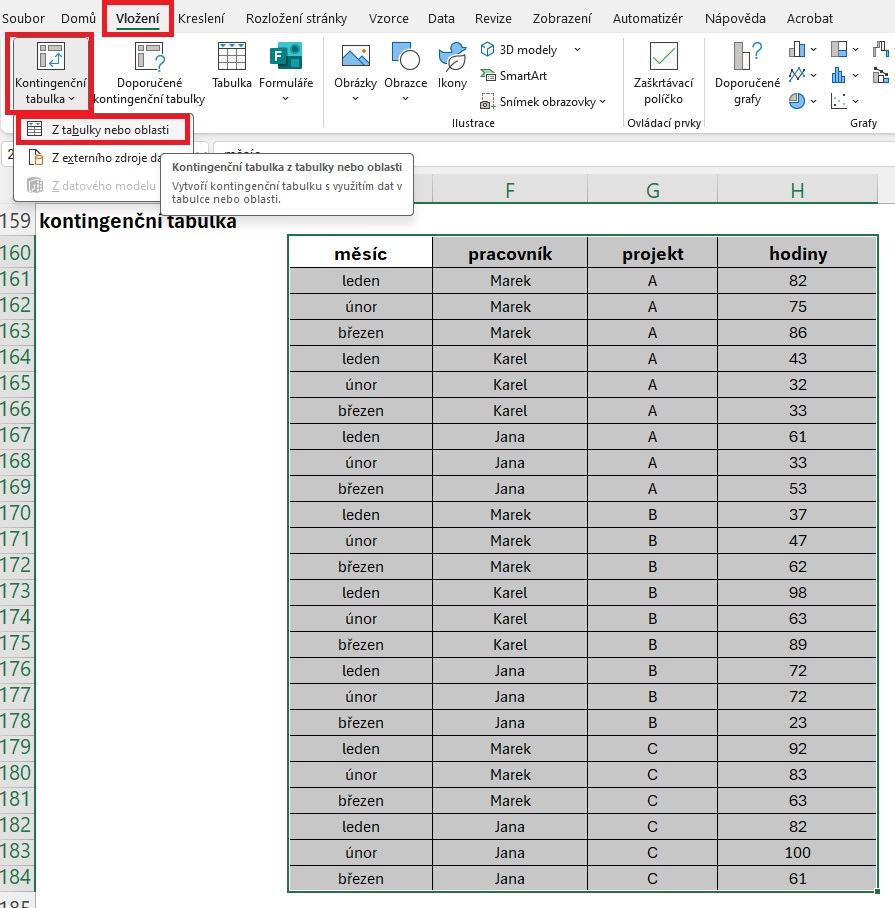Open the Soubor file menu

pos(23,18)
